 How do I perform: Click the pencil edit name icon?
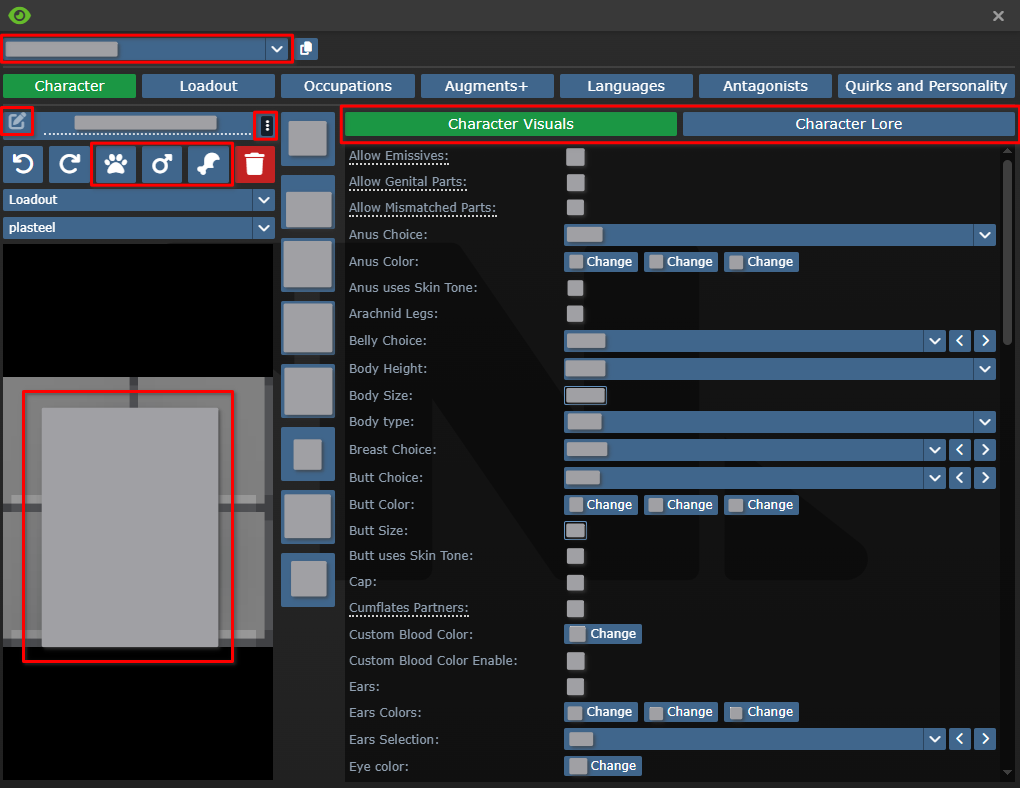tap(17, 122)
